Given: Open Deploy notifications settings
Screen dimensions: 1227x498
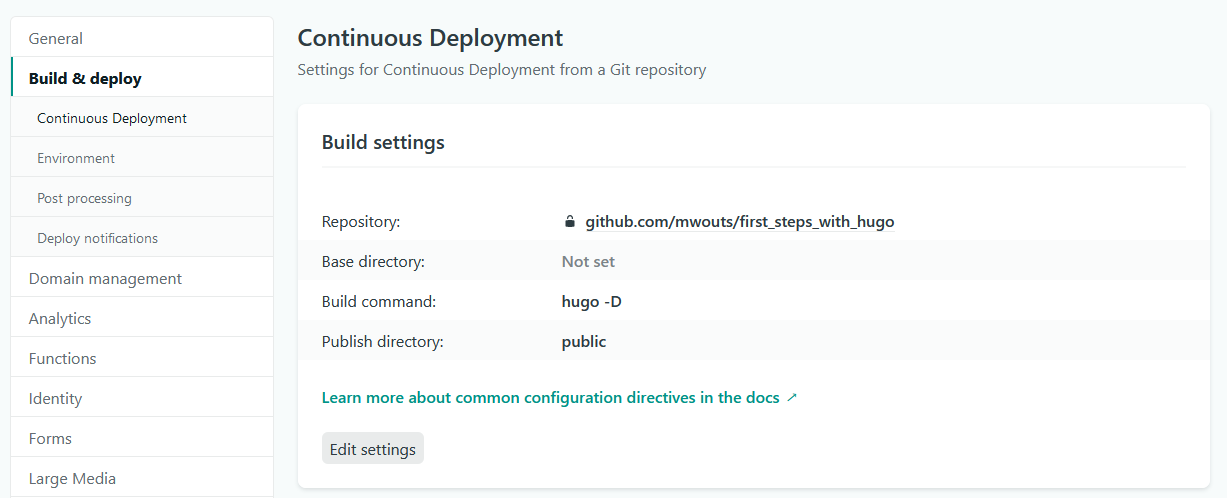Looking at the screenshot, I should tap(97, 238).
